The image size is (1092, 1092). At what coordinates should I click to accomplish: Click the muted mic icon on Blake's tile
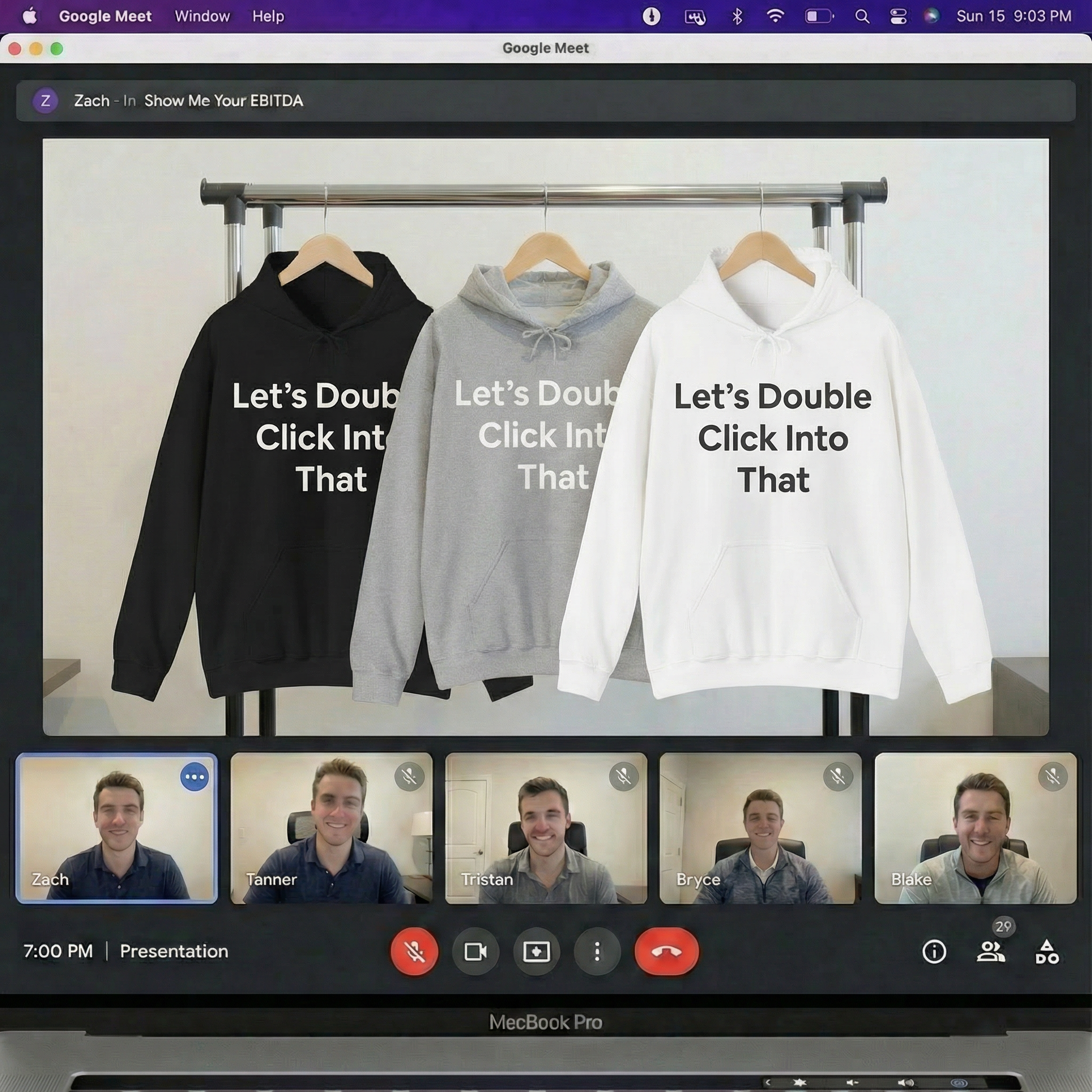(1052, 777)
